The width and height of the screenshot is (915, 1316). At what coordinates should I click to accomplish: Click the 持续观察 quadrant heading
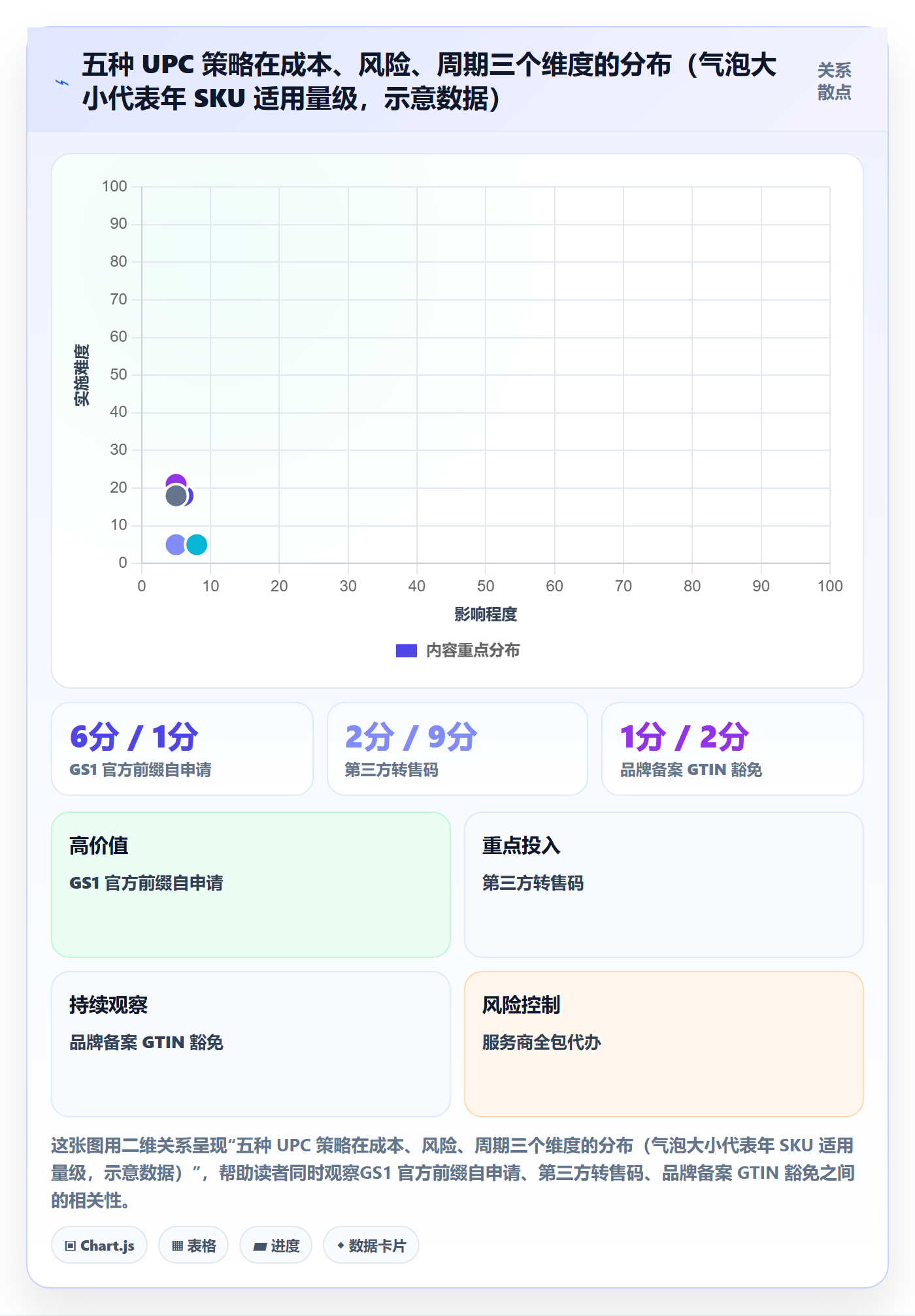(108, 1005)
